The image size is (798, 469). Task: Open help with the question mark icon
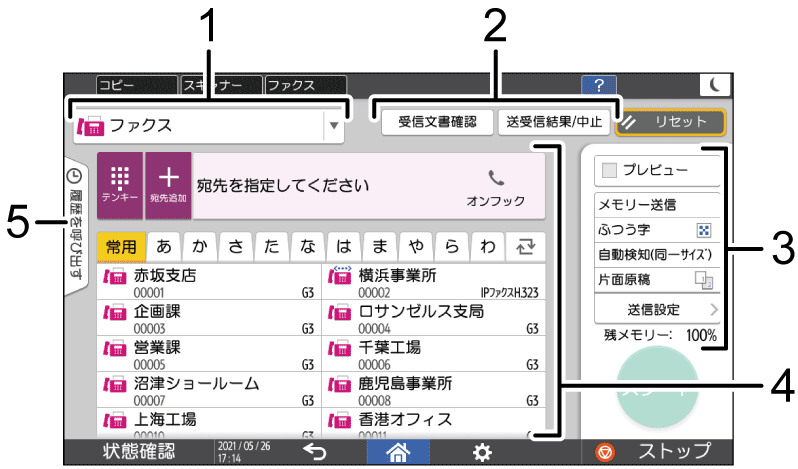[599, 85]
